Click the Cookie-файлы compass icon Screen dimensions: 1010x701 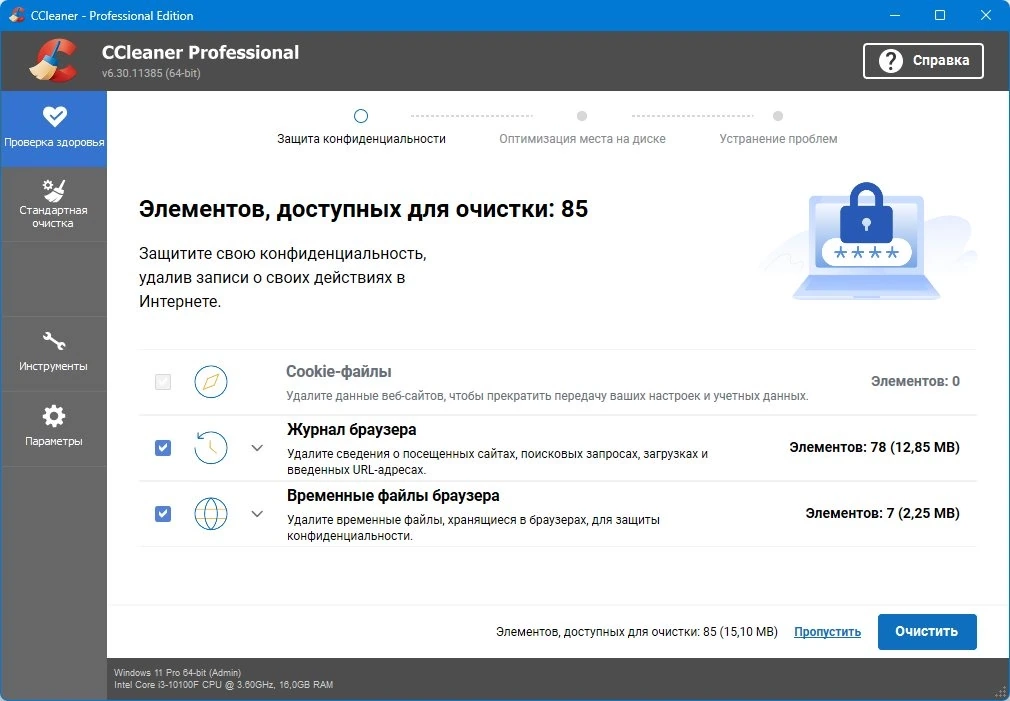211,381
